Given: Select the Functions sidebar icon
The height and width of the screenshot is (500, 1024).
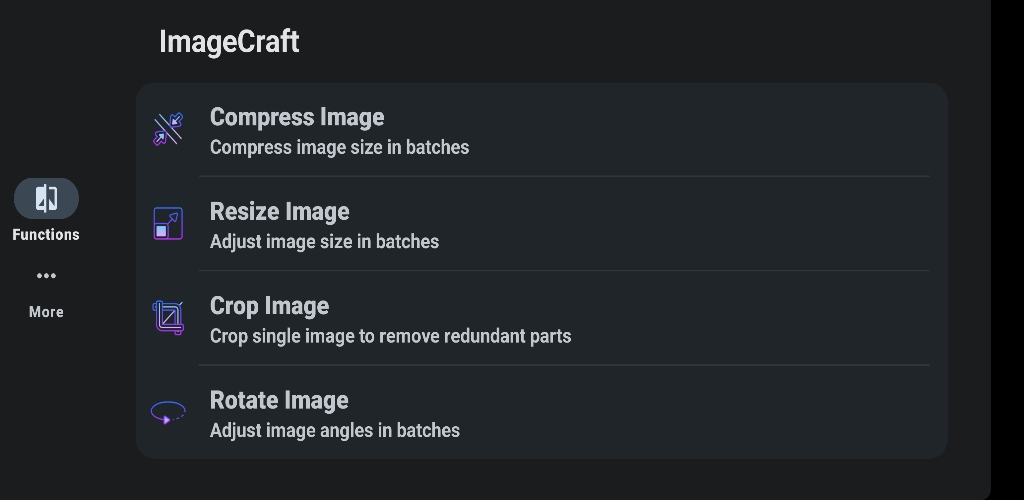Looking at the screenshot, I should pyautogui.click(x=46, y=198).
